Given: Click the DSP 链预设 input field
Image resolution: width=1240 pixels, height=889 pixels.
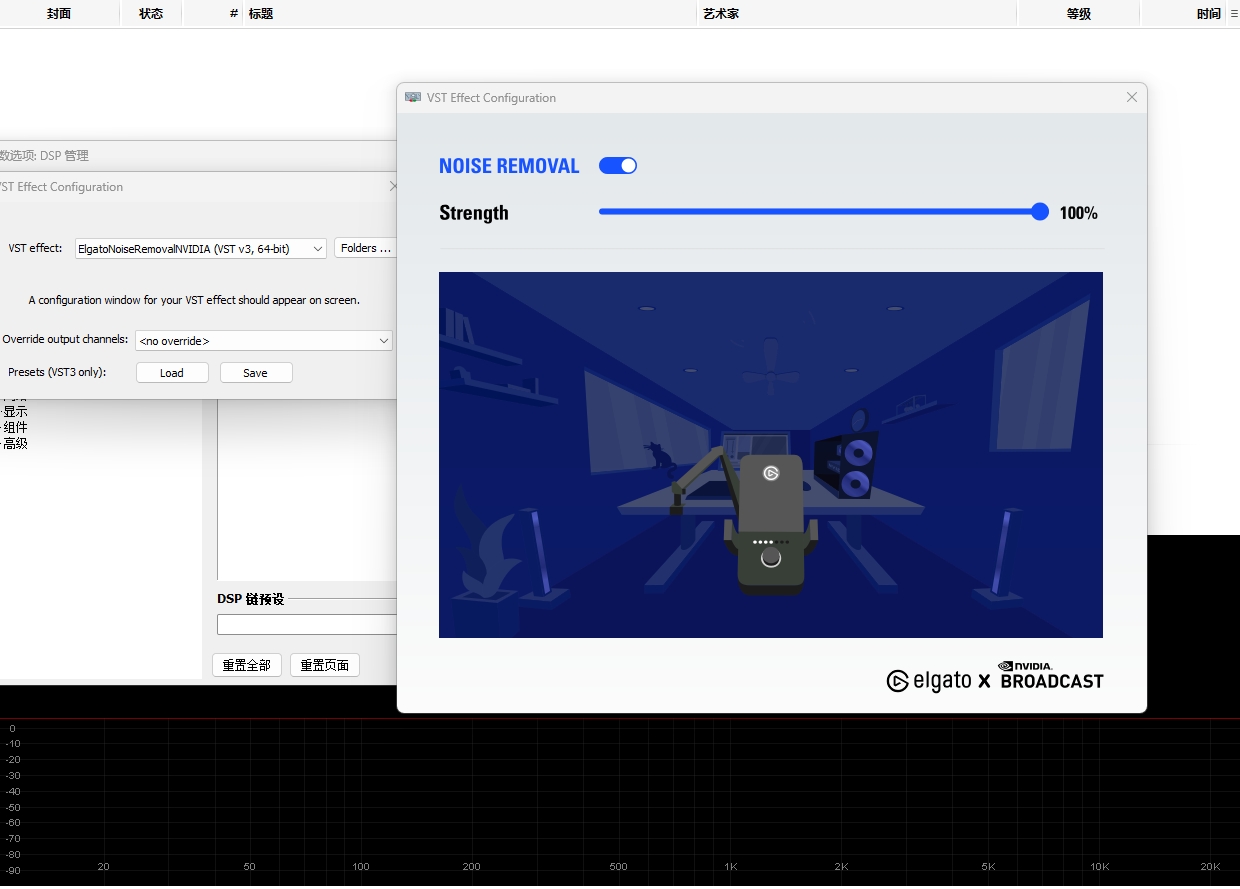Looking at the screenshot, I should point(307,625).
